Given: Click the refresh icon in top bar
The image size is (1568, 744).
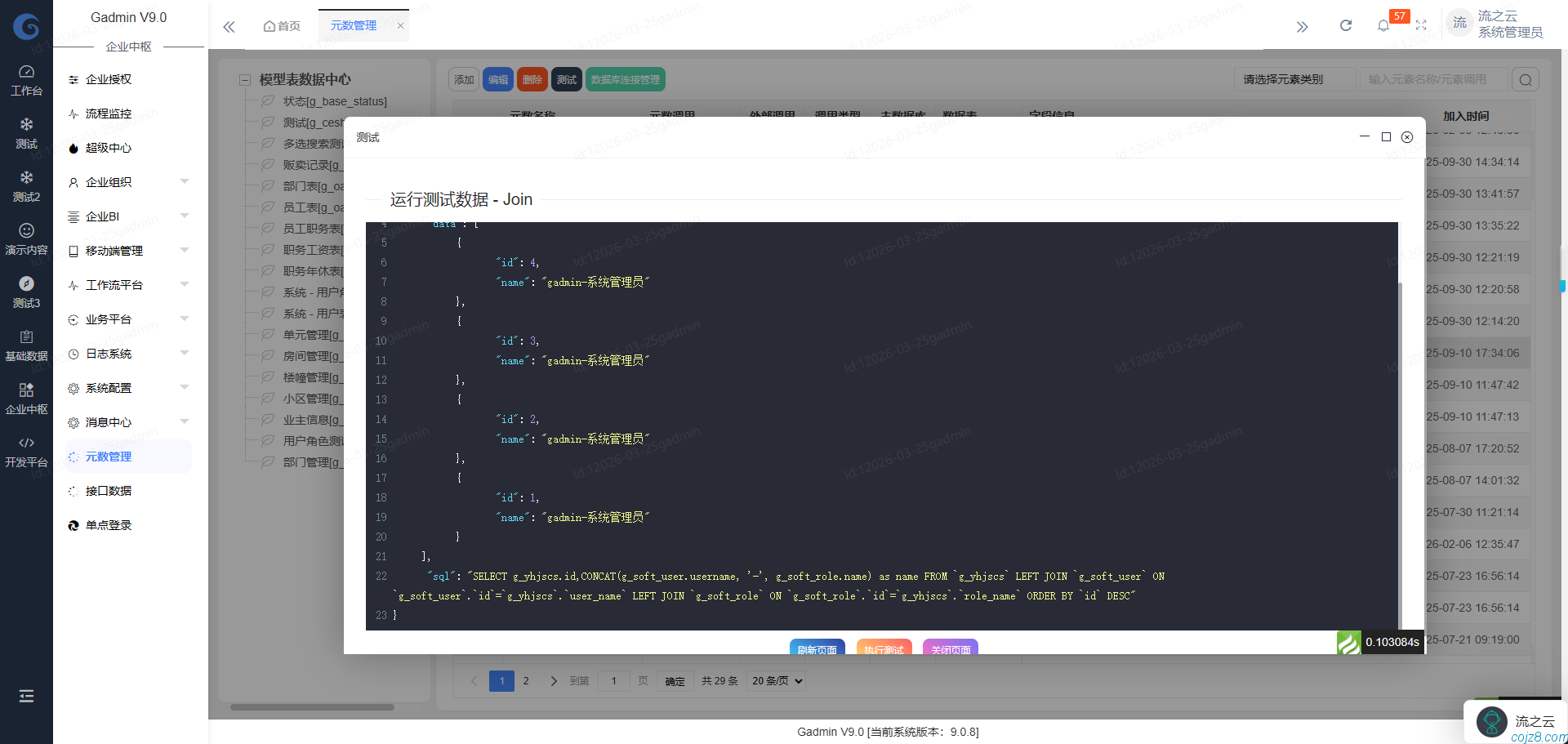Looking at the screenshot, I should click(x=1346, y=26).
